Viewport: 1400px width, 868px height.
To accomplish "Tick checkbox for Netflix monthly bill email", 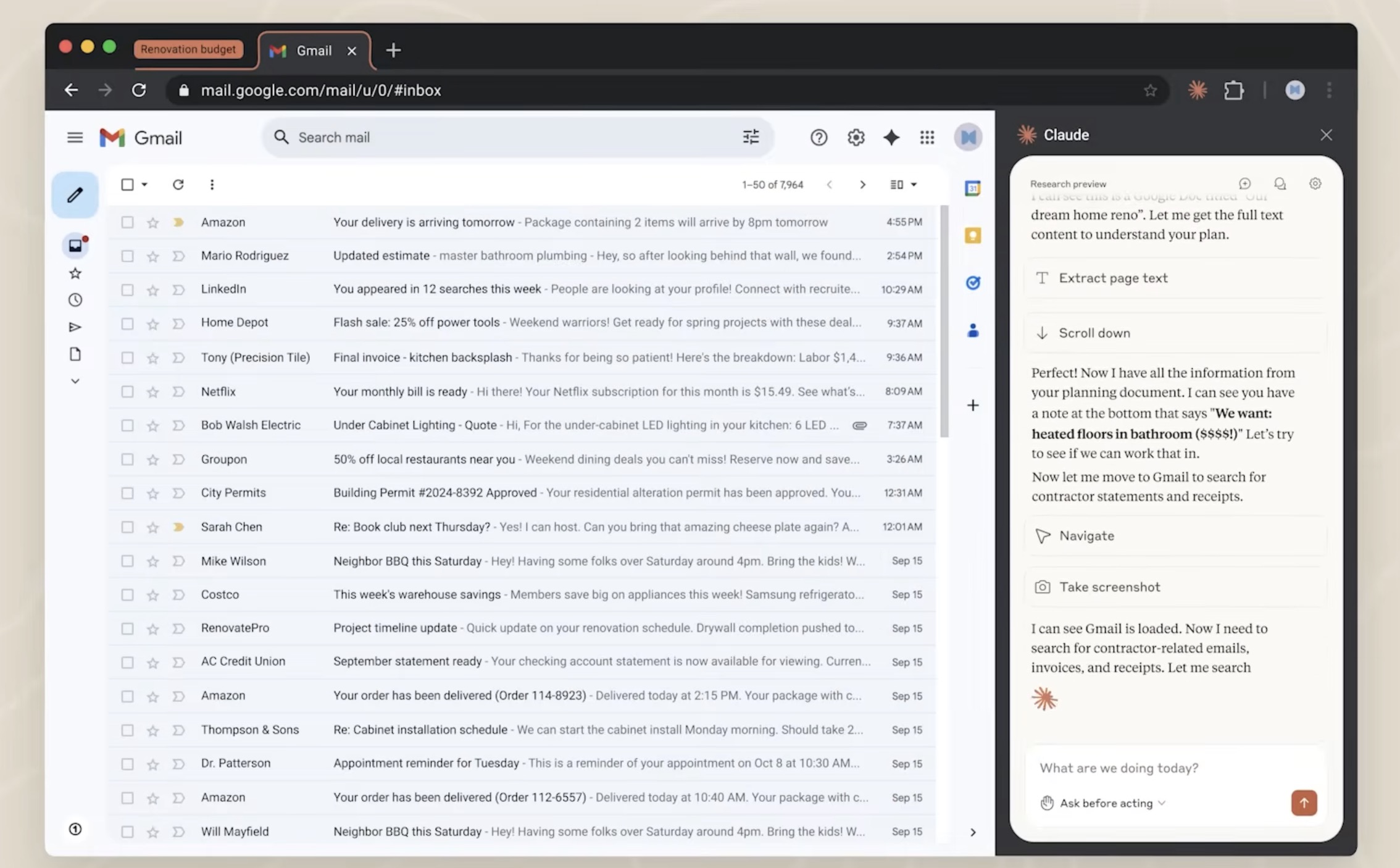I will tap(127, 391).
